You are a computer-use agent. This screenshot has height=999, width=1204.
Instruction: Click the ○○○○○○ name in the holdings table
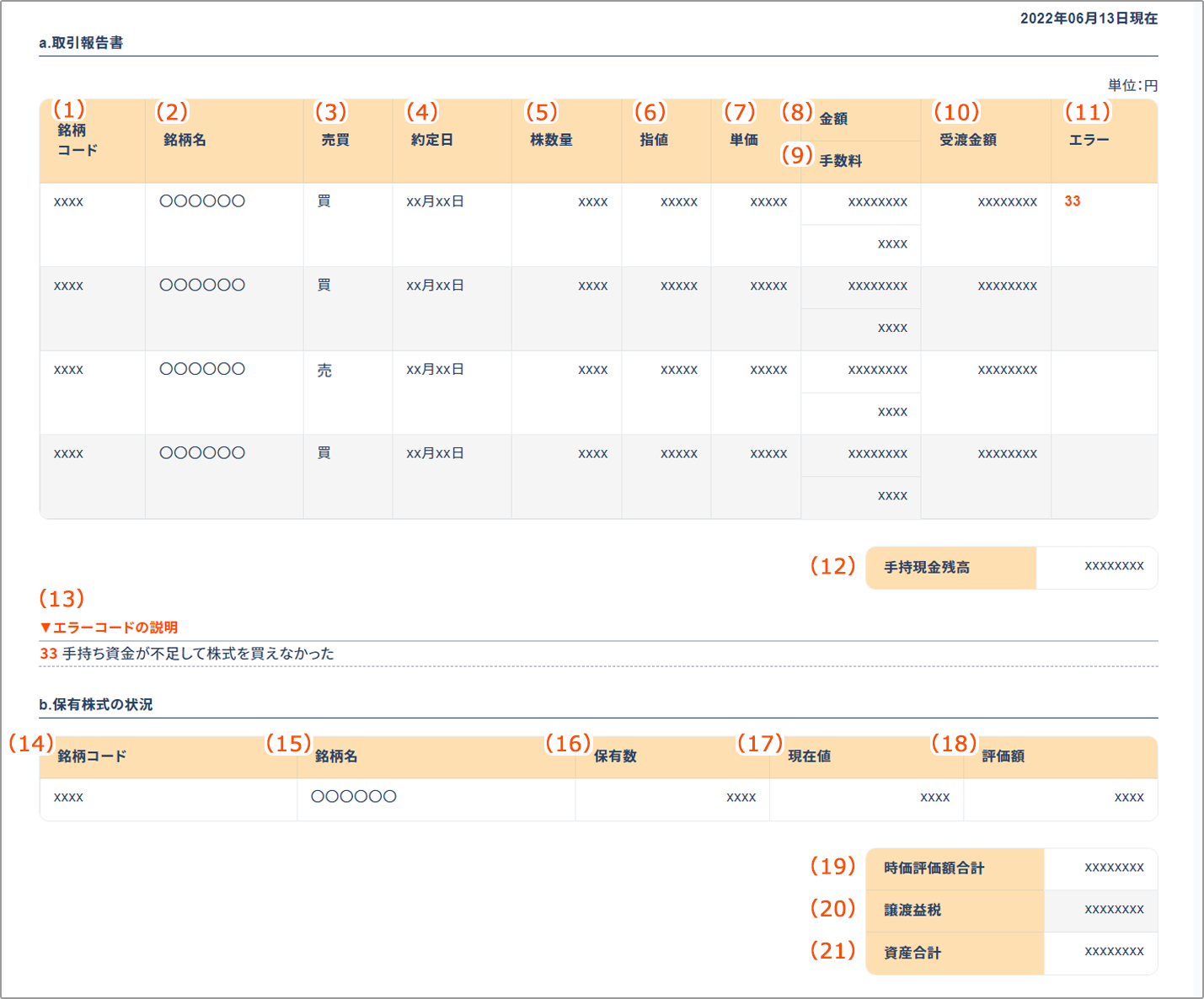coord(354,796)
